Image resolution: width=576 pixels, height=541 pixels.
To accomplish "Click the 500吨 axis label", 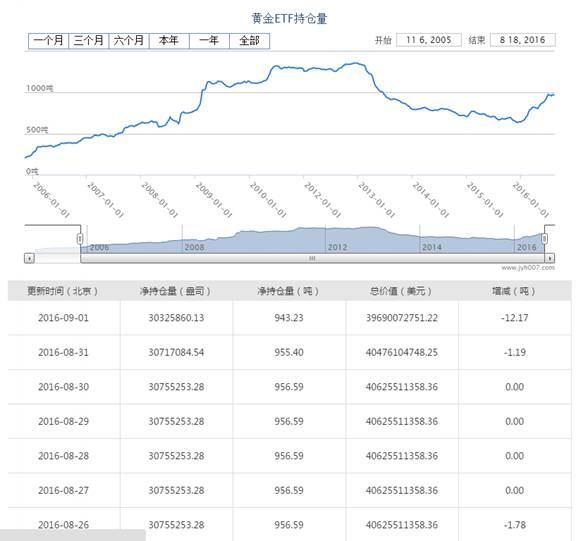I will coord(37,130).
